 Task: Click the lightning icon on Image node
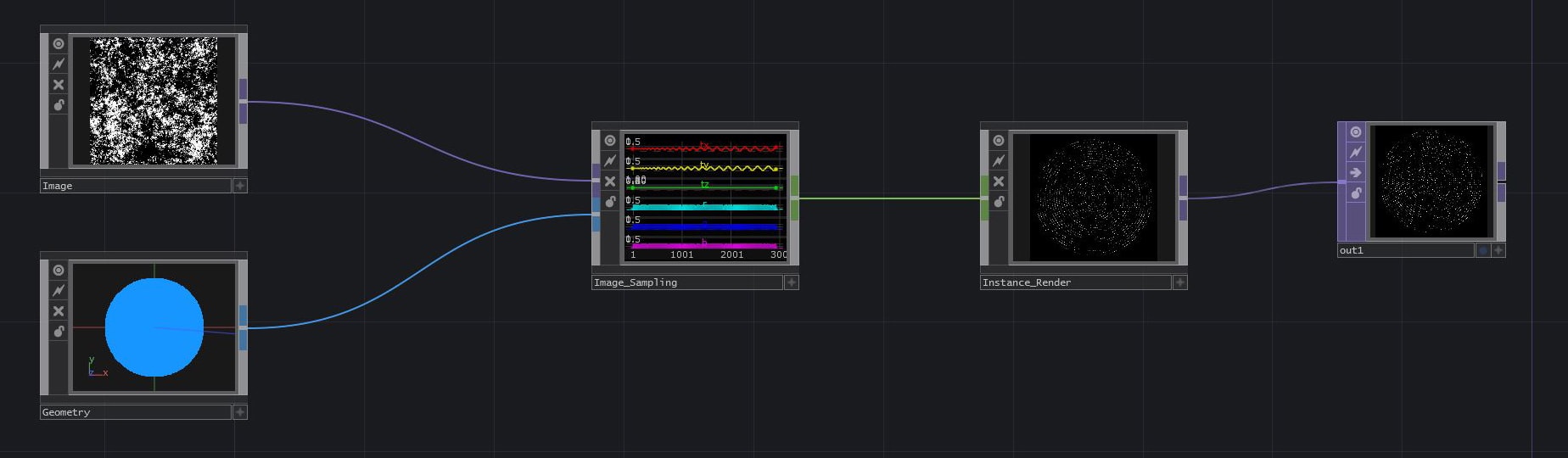[59, 64]
